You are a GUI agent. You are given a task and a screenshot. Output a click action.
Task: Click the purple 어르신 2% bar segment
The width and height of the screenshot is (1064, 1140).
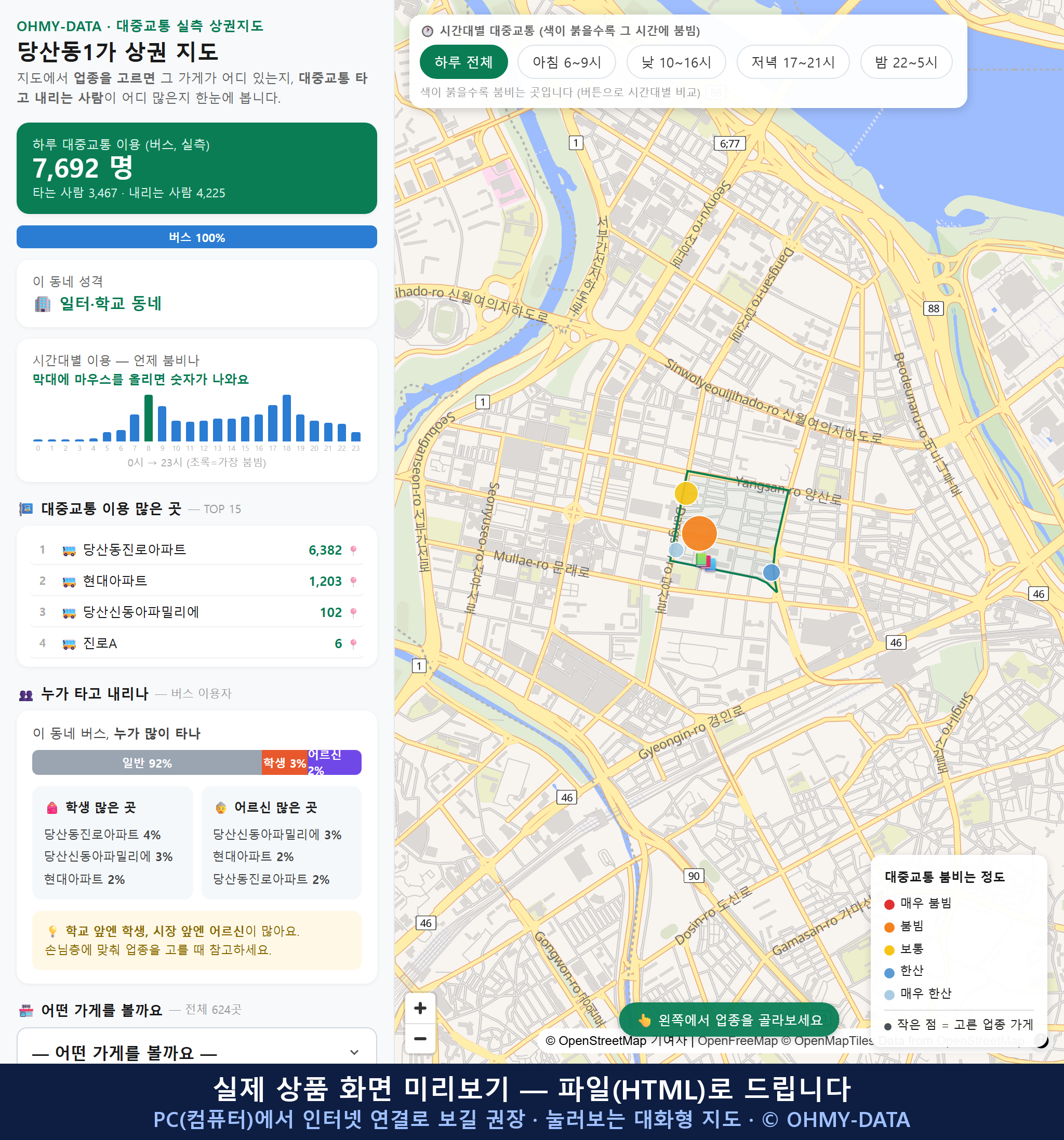point(335,762)
